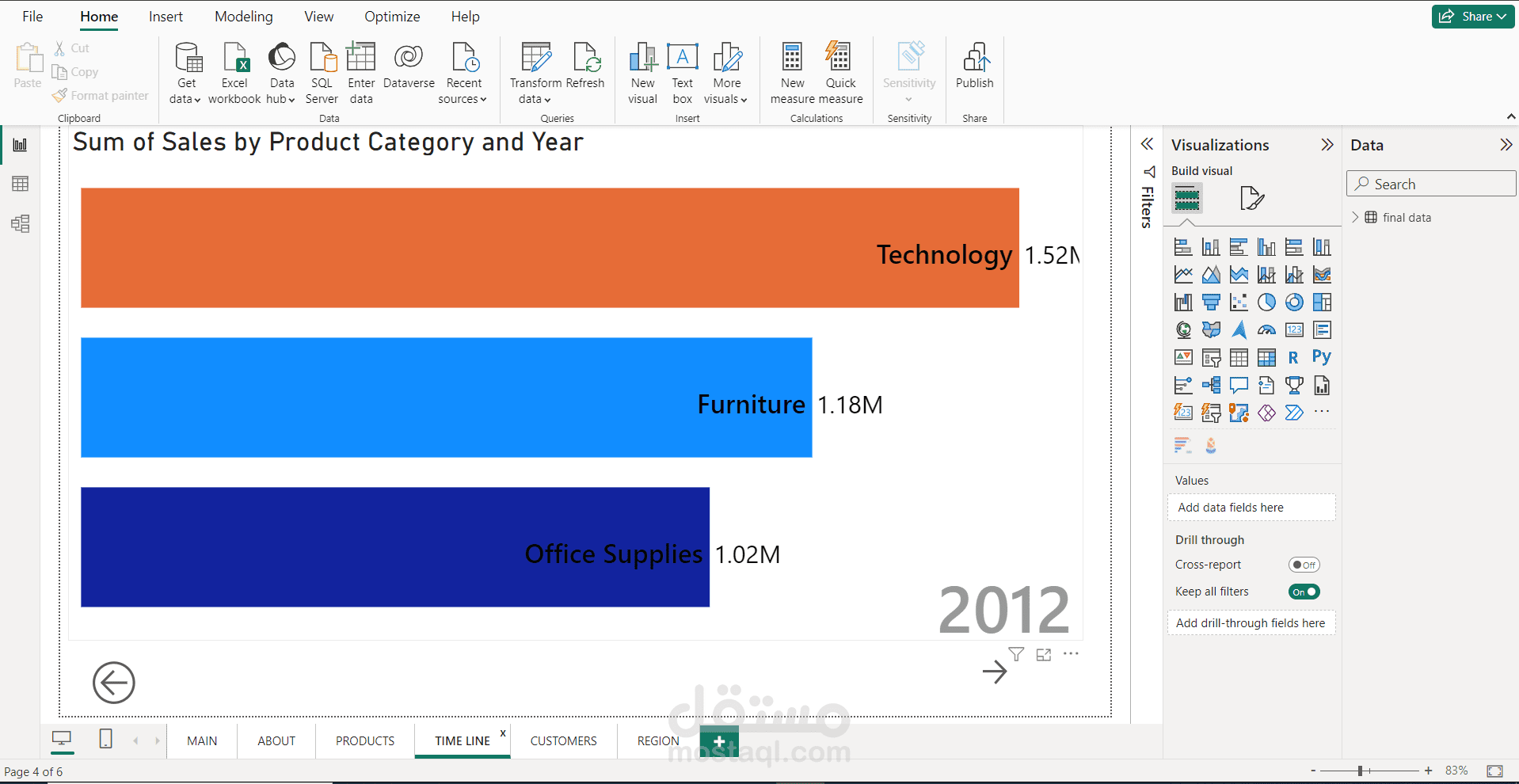The width and height of the screenshot is (1519, 784).
Task: Expand the final data table
Action: [x=1355, y=218]
